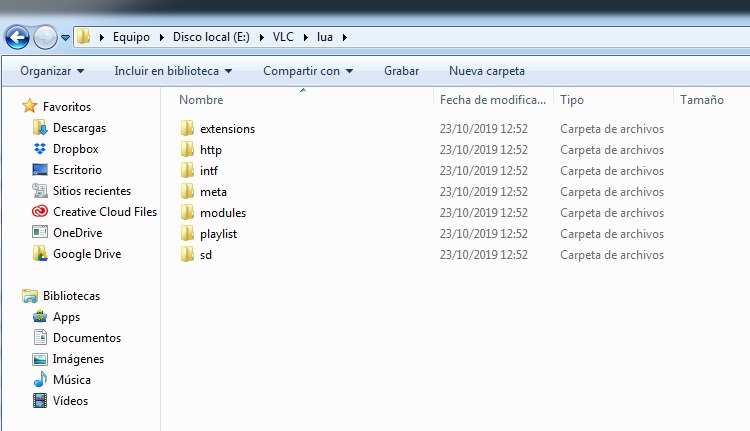Screen dimensions: 750x431
Task: Create folder with Nueva carpeta button
Action: (x=486, y=71)
